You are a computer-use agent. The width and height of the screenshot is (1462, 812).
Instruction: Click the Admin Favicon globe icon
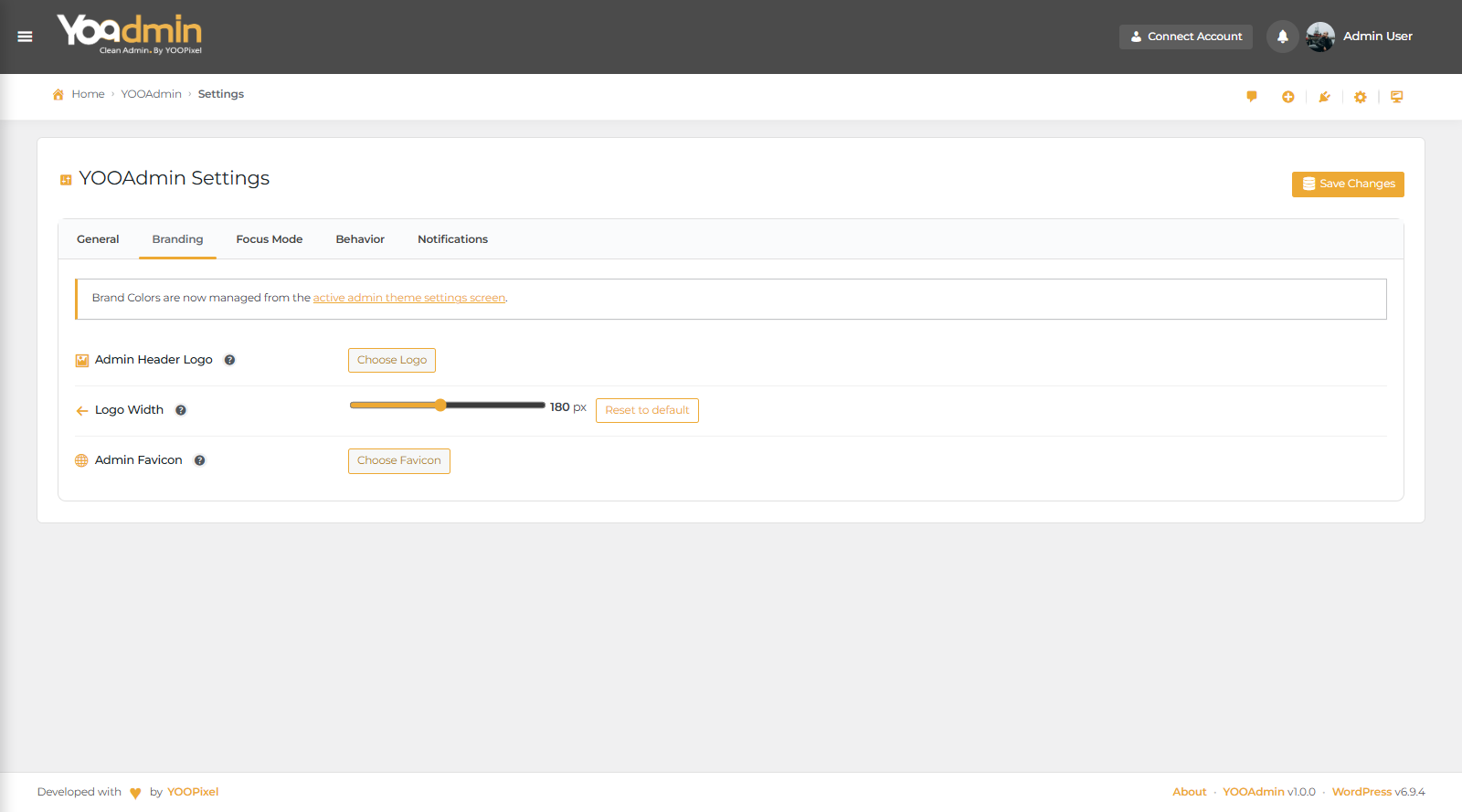point(82,461)
